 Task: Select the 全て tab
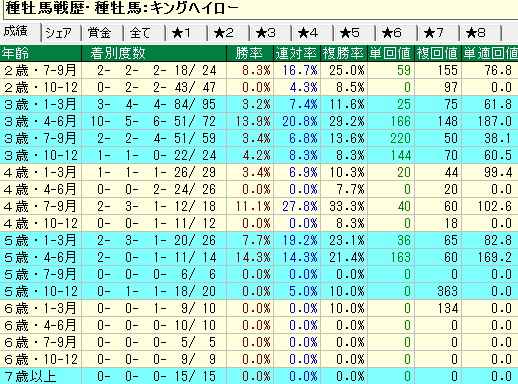pyautogui.click(x=144, y=33)
